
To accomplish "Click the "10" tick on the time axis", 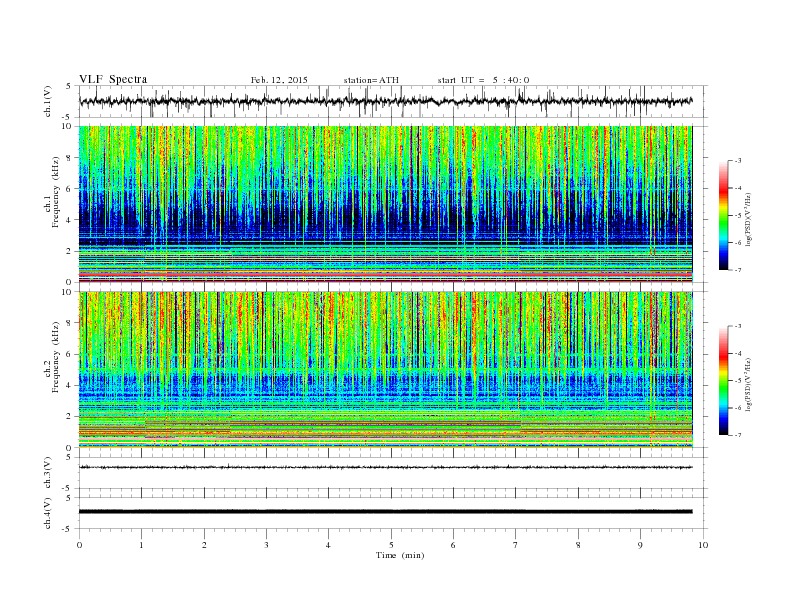I will pos(703,545).
